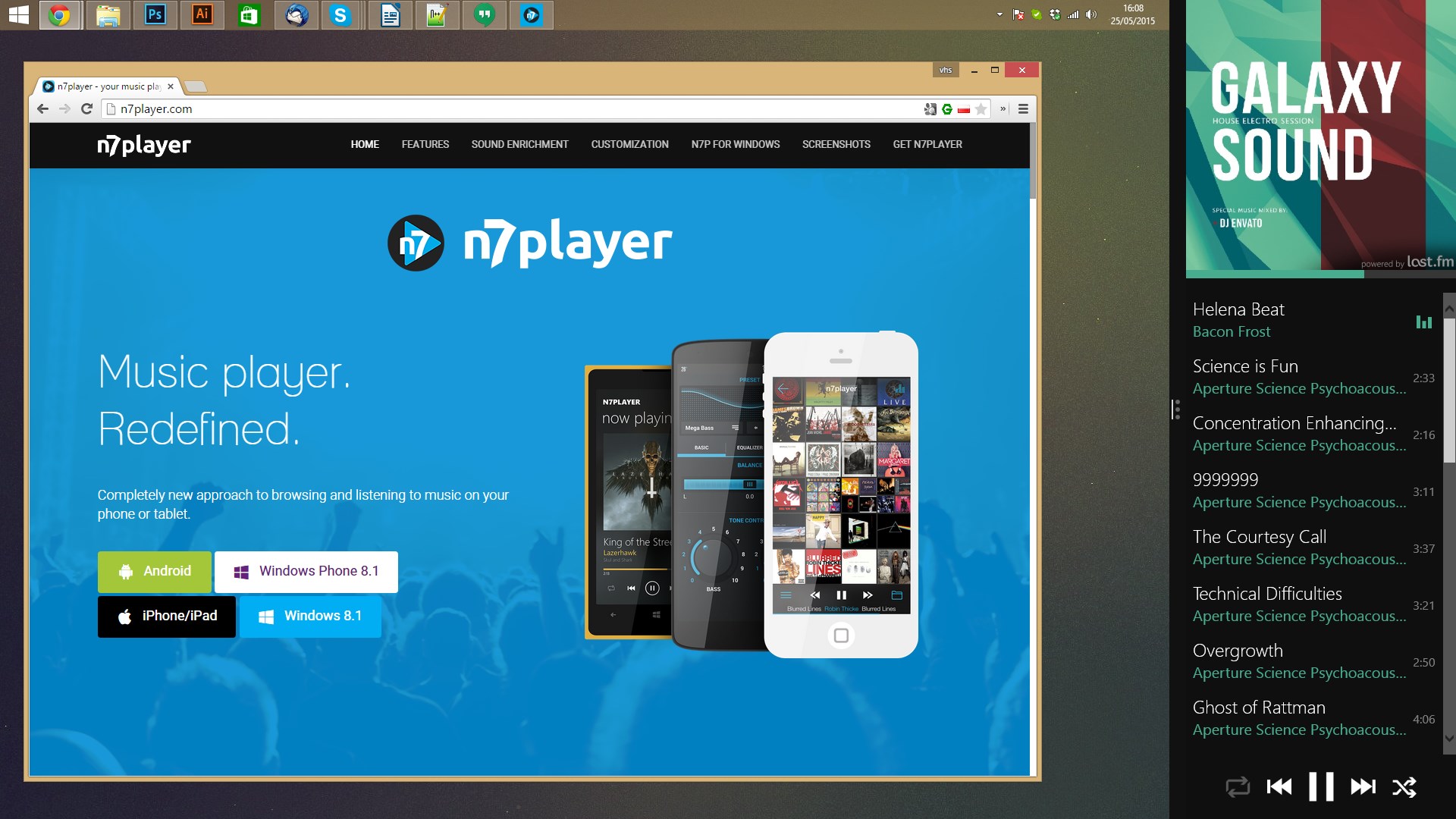Click the Windows 8.1 download button
The height and width of the screenshot is (819, 1456).
310,617
